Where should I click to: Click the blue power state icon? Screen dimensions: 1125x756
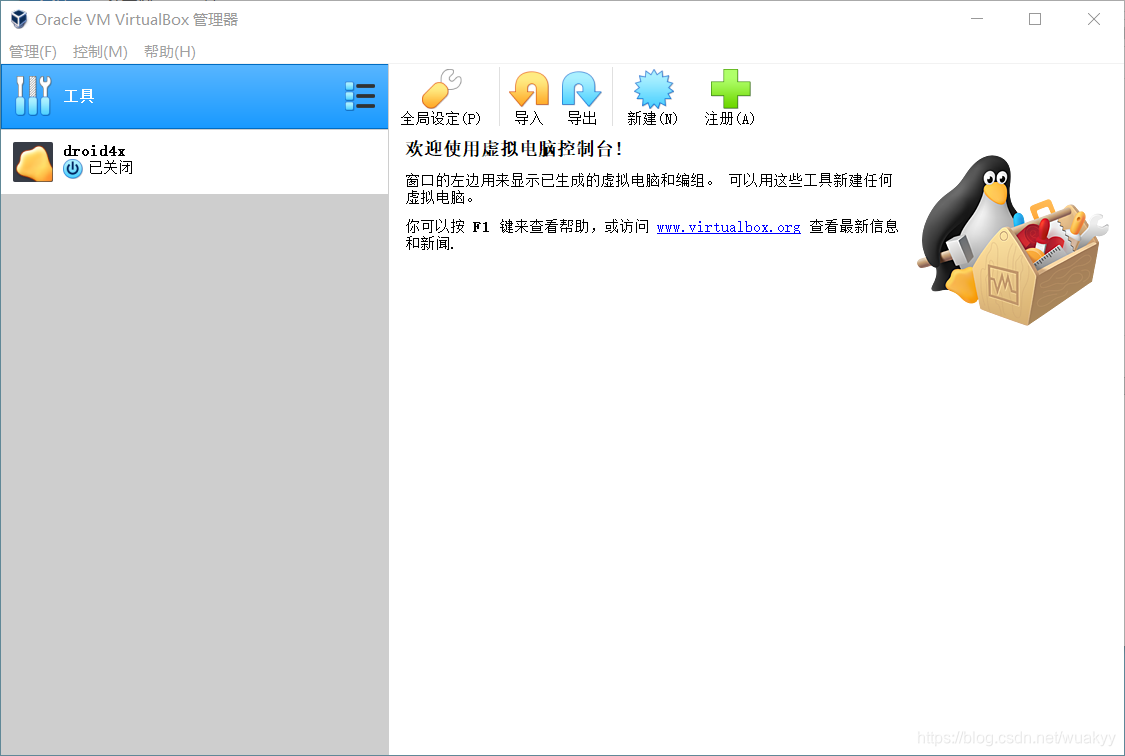coord(72,169)
